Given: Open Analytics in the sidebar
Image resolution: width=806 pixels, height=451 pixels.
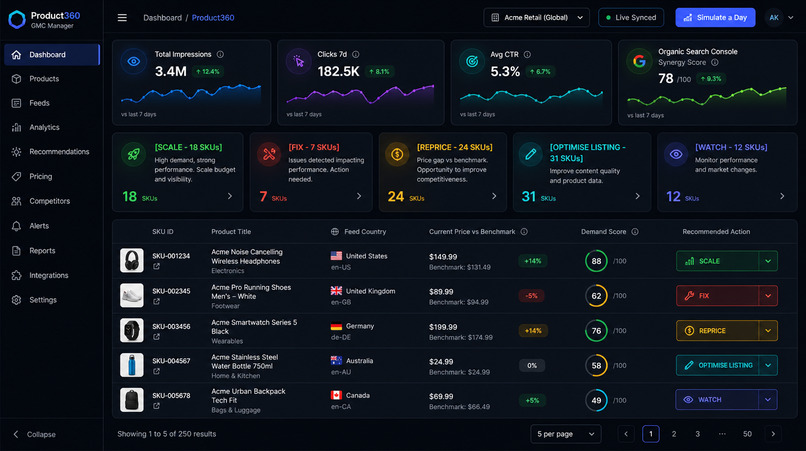Looking at the screenshot, I should point(51,127).
